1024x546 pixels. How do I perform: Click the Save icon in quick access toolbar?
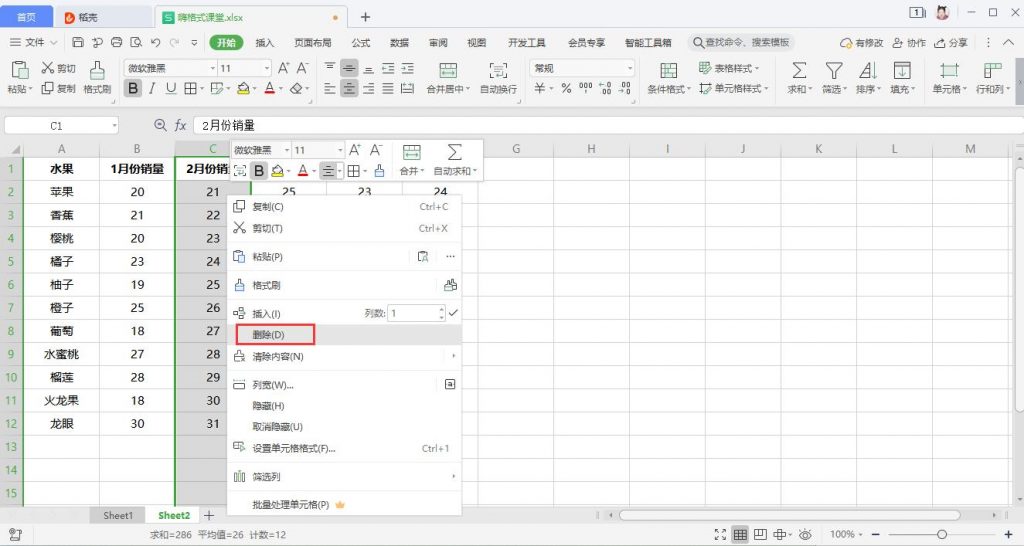click(x=78, y=42)
